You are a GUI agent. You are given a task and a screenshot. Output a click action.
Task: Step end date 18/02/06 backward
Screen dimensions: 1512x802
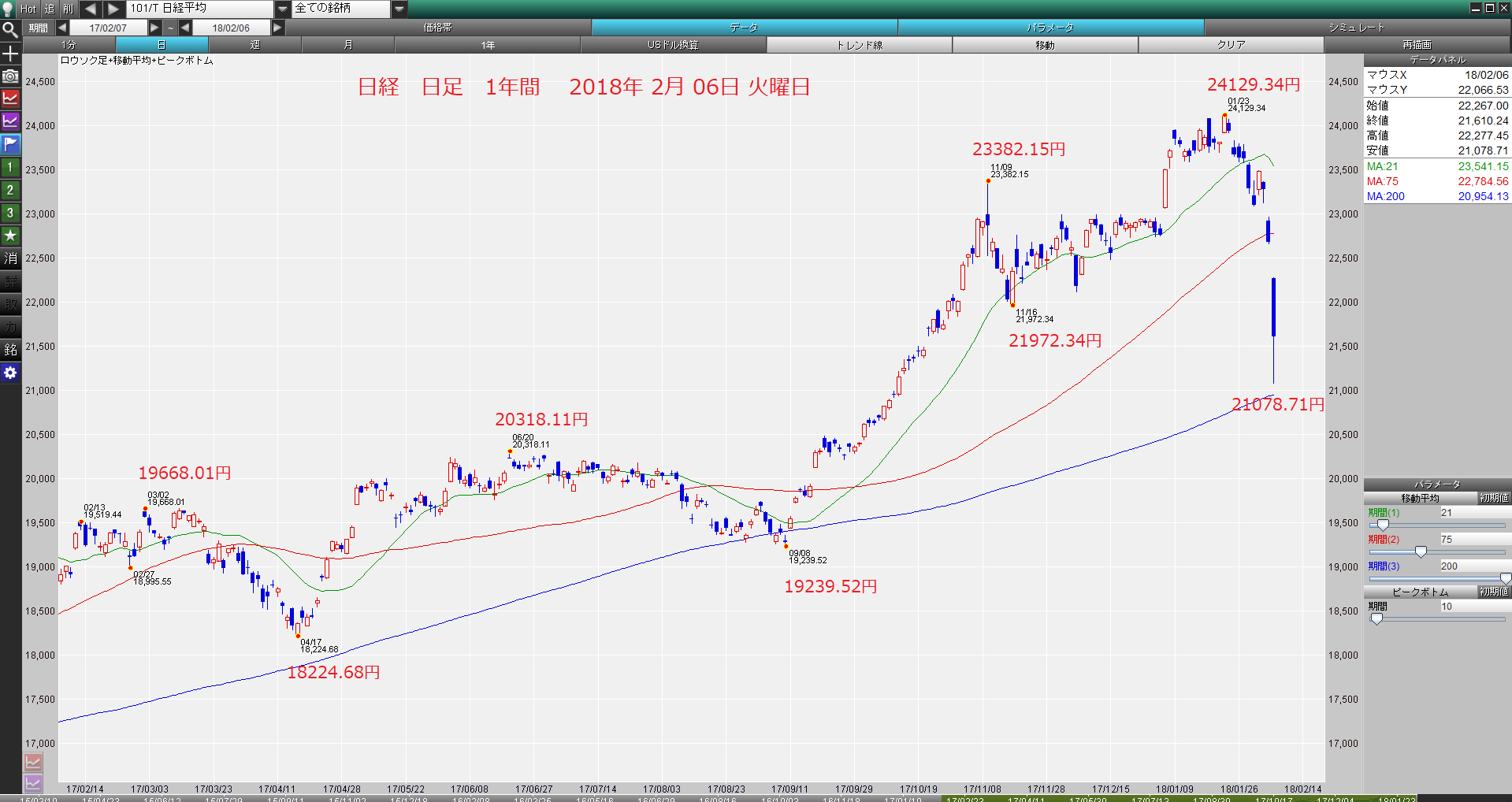click(185, 28)
